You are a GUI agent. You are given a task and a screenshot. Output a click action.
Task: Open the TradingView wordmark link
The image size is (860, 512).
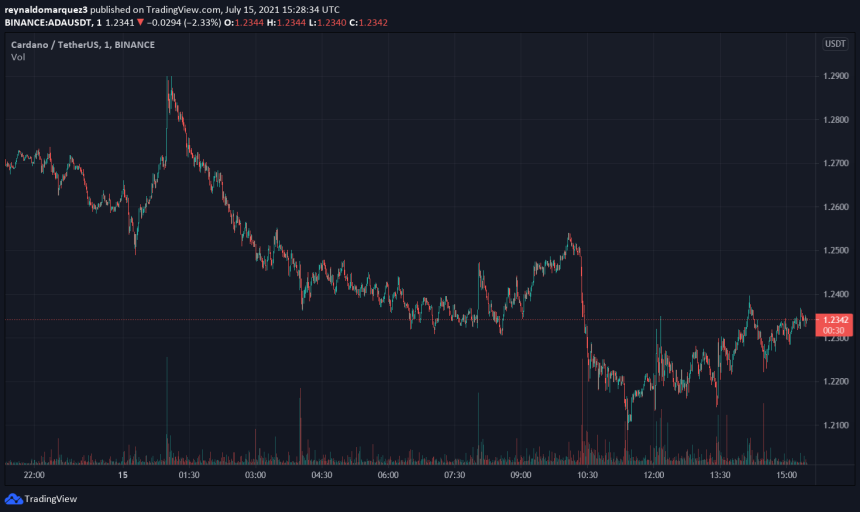click(x=50, y=499)
